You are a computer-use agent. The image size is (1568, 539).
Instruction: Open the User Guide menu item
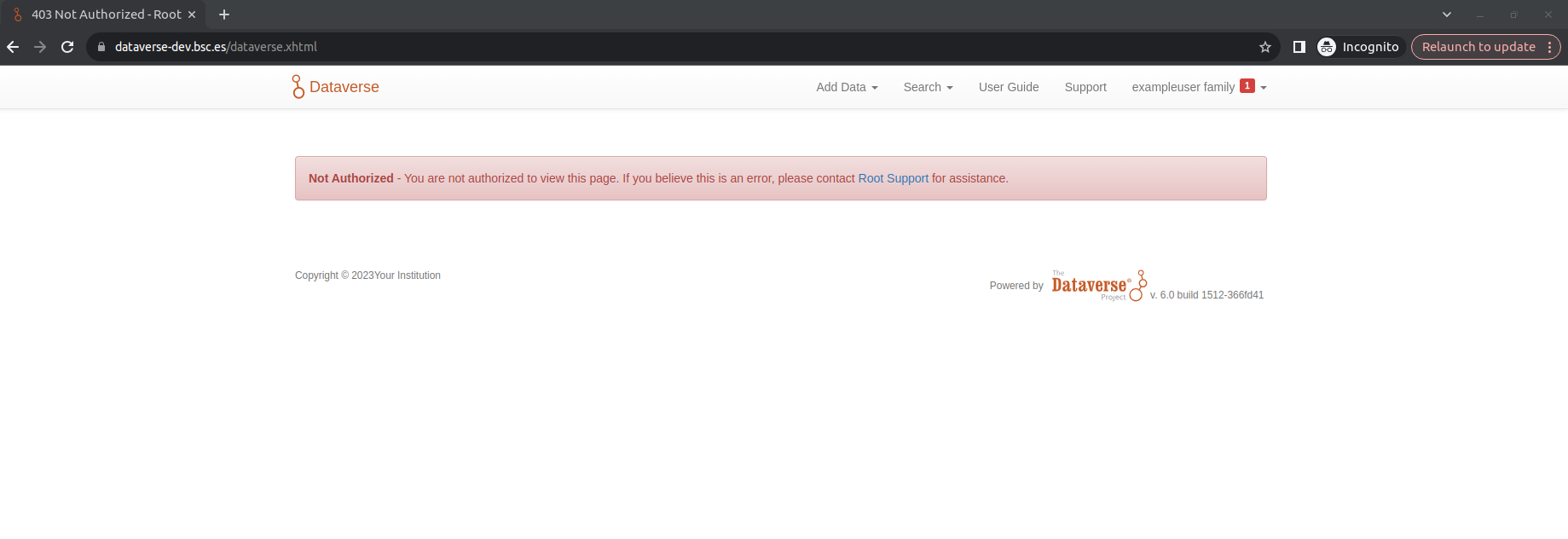1008,87
